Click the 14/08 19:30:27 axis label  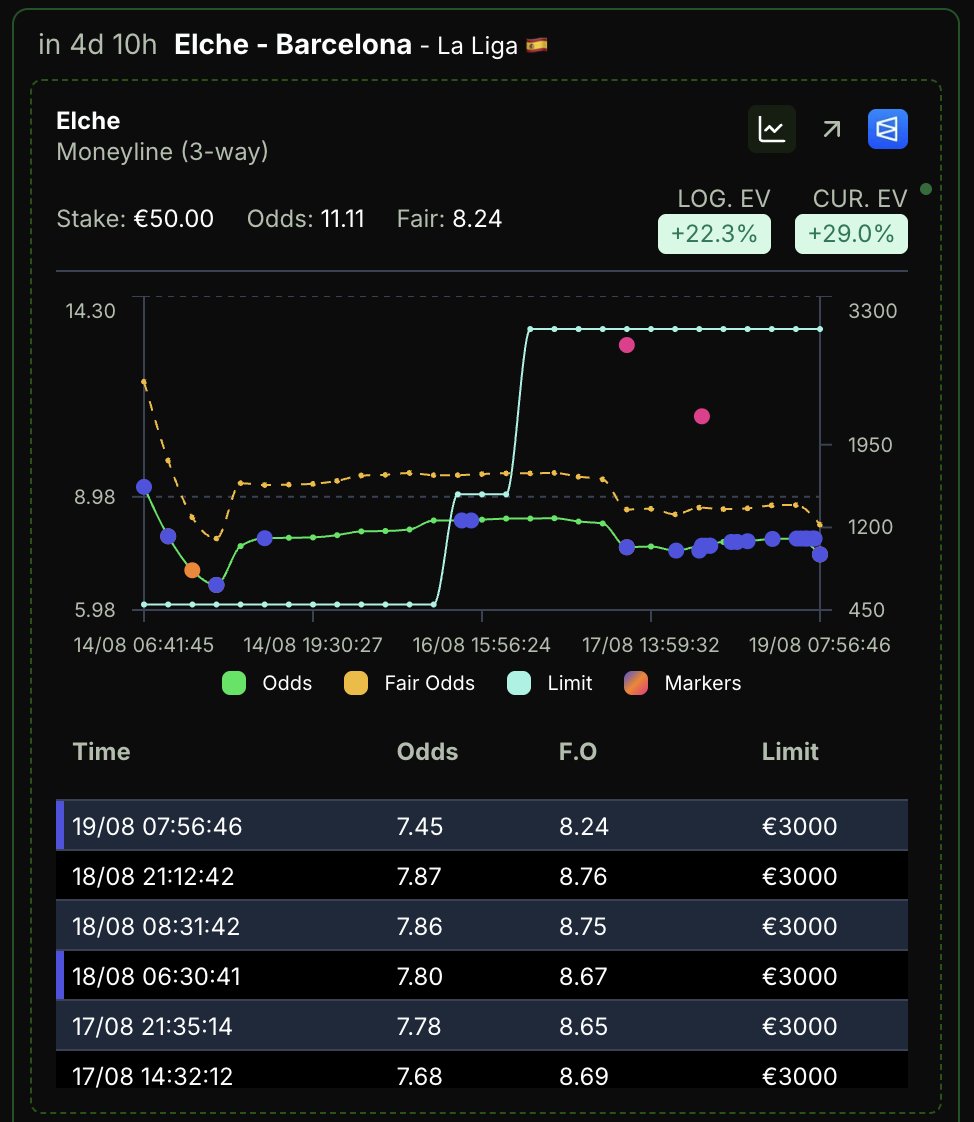point(313,645)
